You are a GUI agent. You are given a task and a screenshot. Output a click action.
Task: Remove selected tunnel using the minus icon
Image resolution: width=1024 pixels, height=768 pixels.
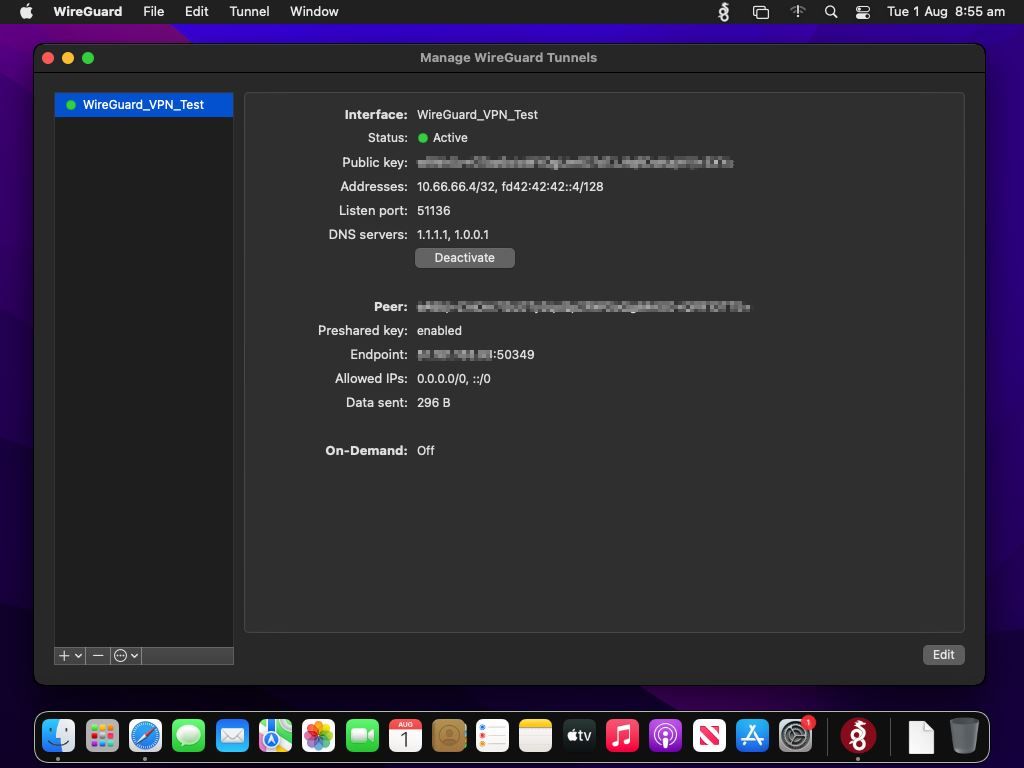coord(97,656)
